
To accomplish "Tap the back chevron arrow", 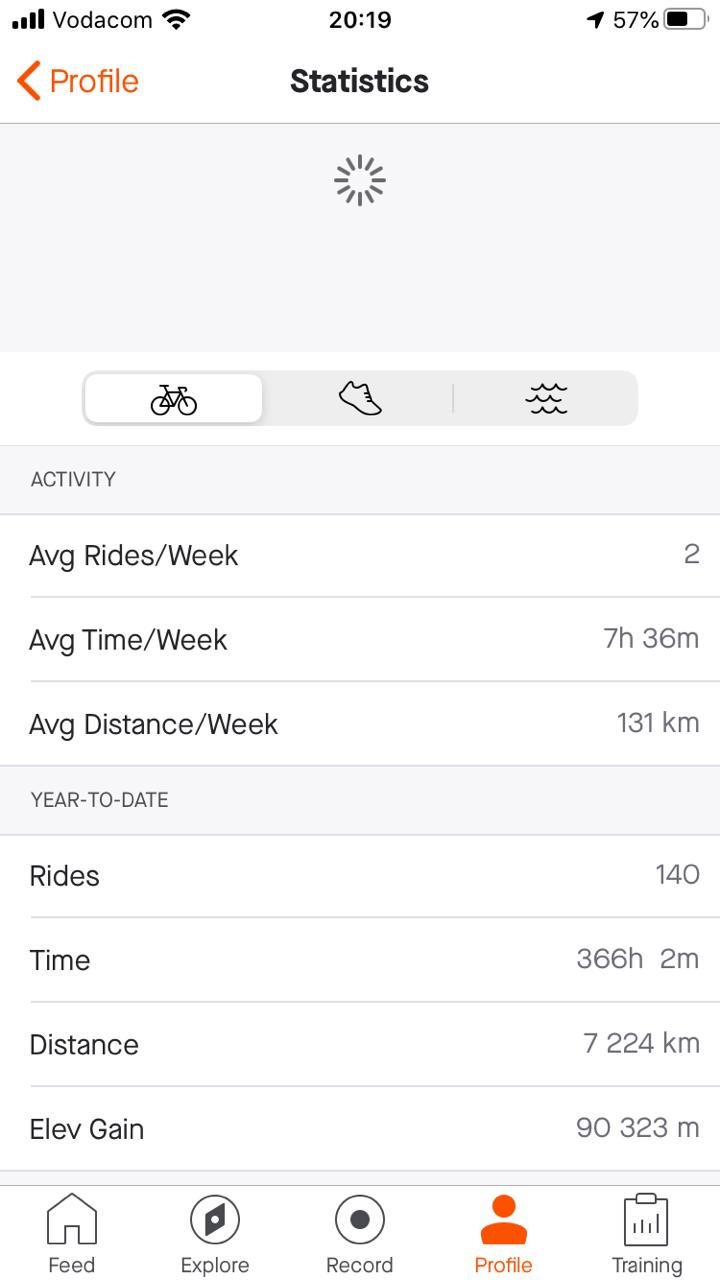I will tap(29, 81).
